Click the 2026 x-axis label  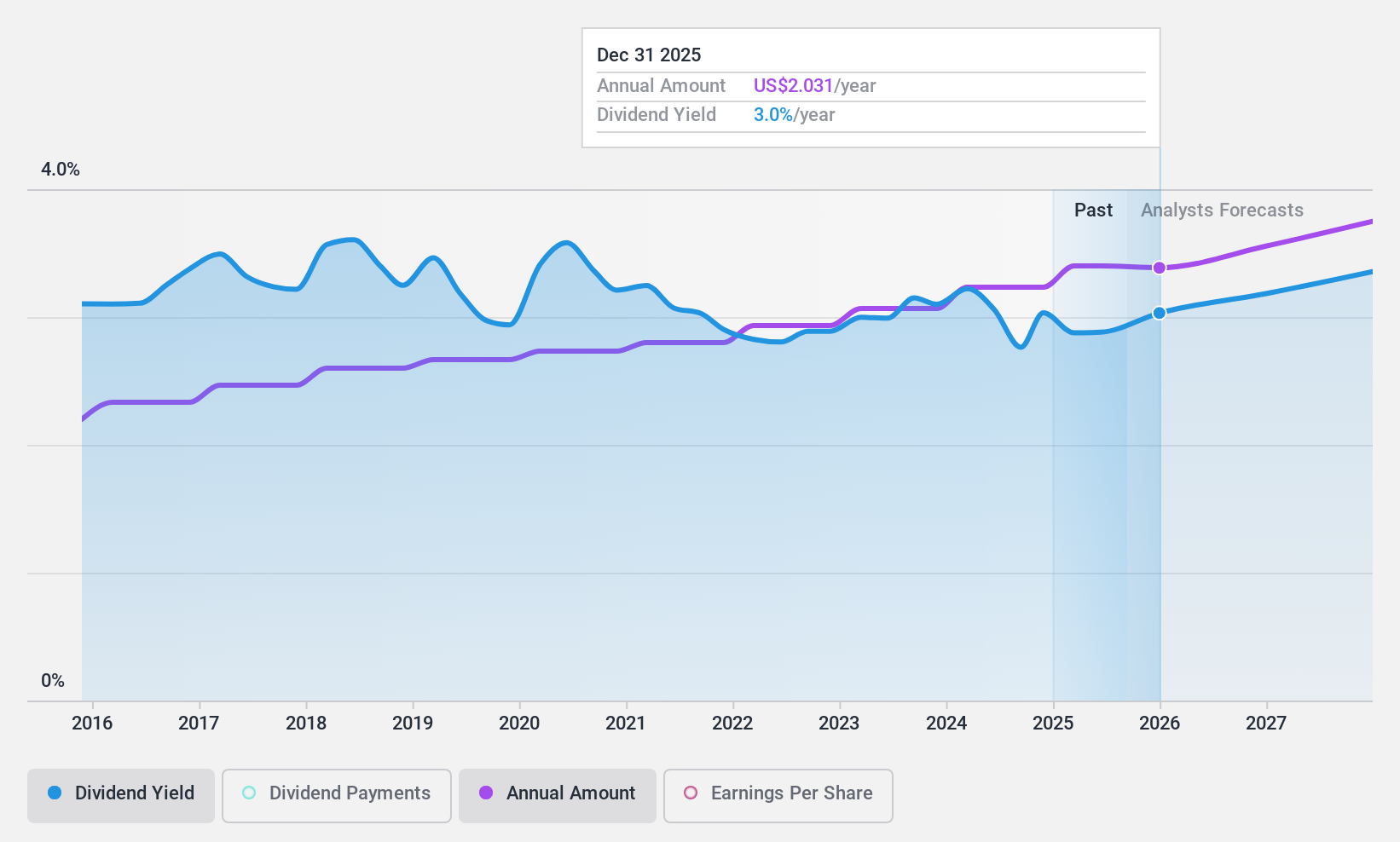1160,724
